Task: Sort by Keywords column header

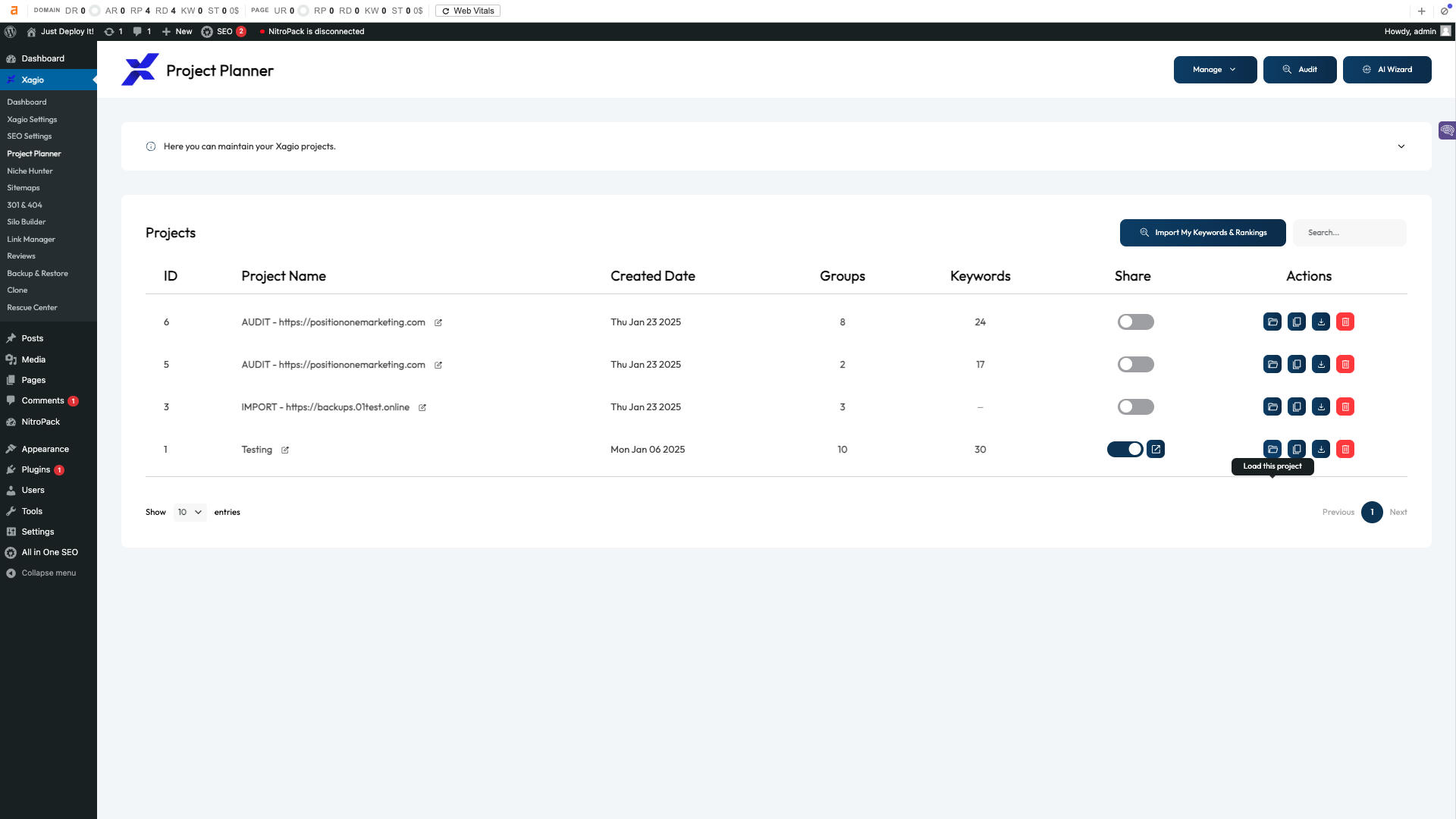Action: (981, 277)
